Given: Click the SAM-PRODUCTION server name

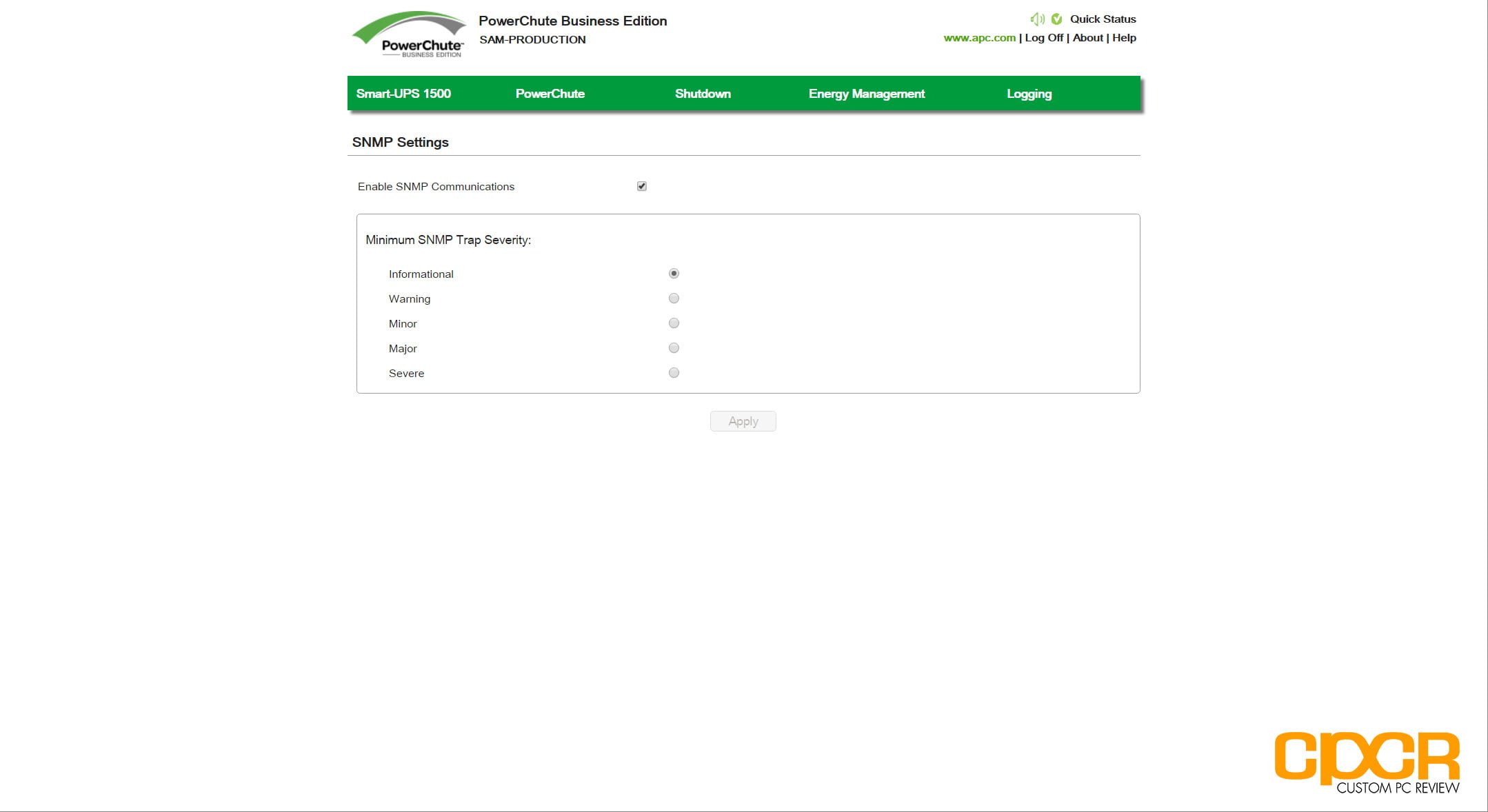Looking at the screenshot, I should pyautogui.click(x=532, y=40).
